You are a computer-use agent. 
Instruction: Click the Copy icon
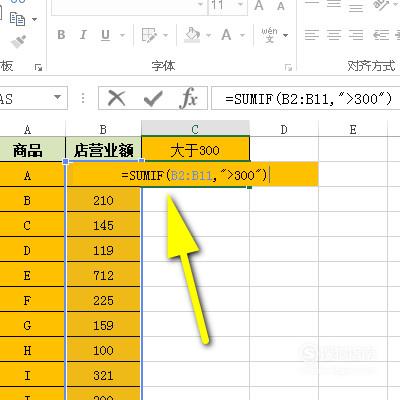pyautogui.click(x=17, y=19)
